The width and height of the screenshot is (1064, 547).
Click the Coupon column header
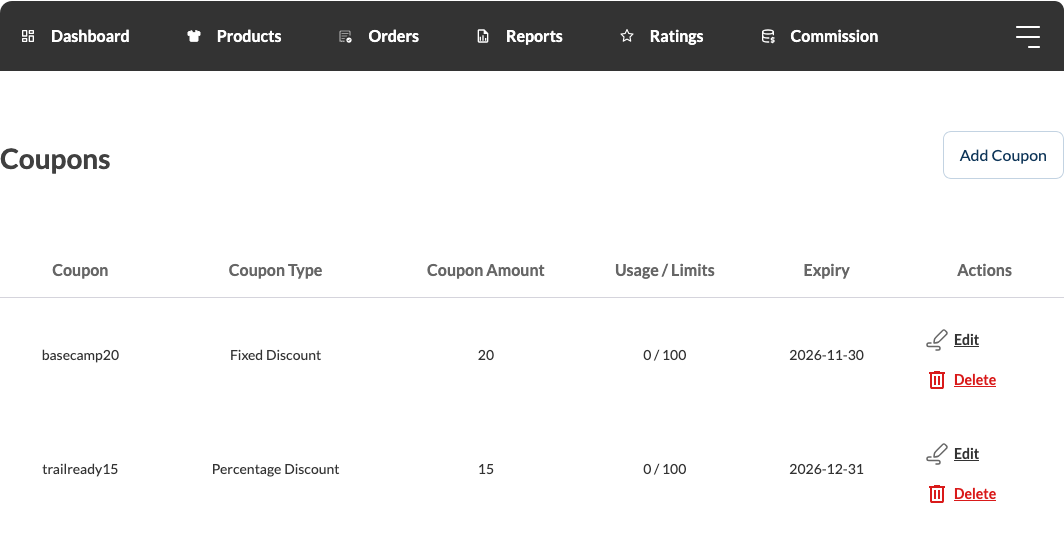click(x=80, y=270)
